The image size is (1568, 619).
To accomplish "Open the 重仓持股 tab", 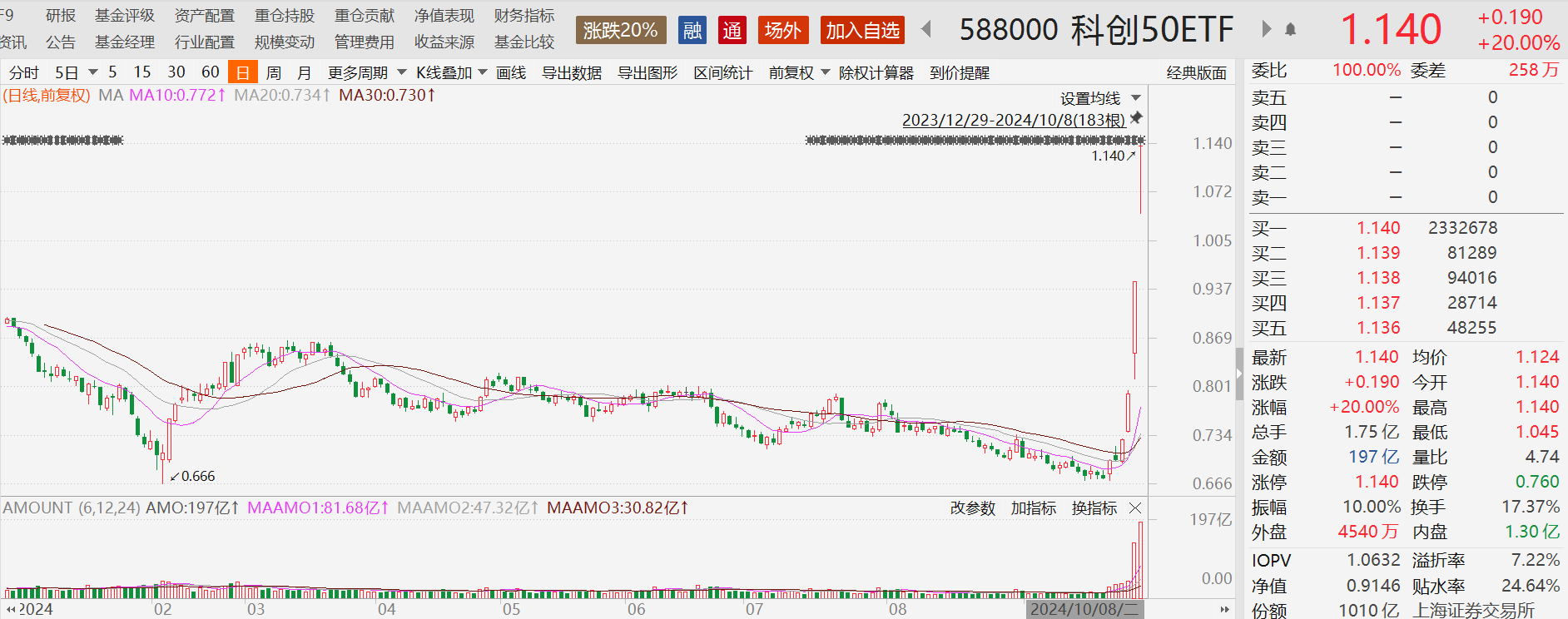I will click(x=285, y=16).
